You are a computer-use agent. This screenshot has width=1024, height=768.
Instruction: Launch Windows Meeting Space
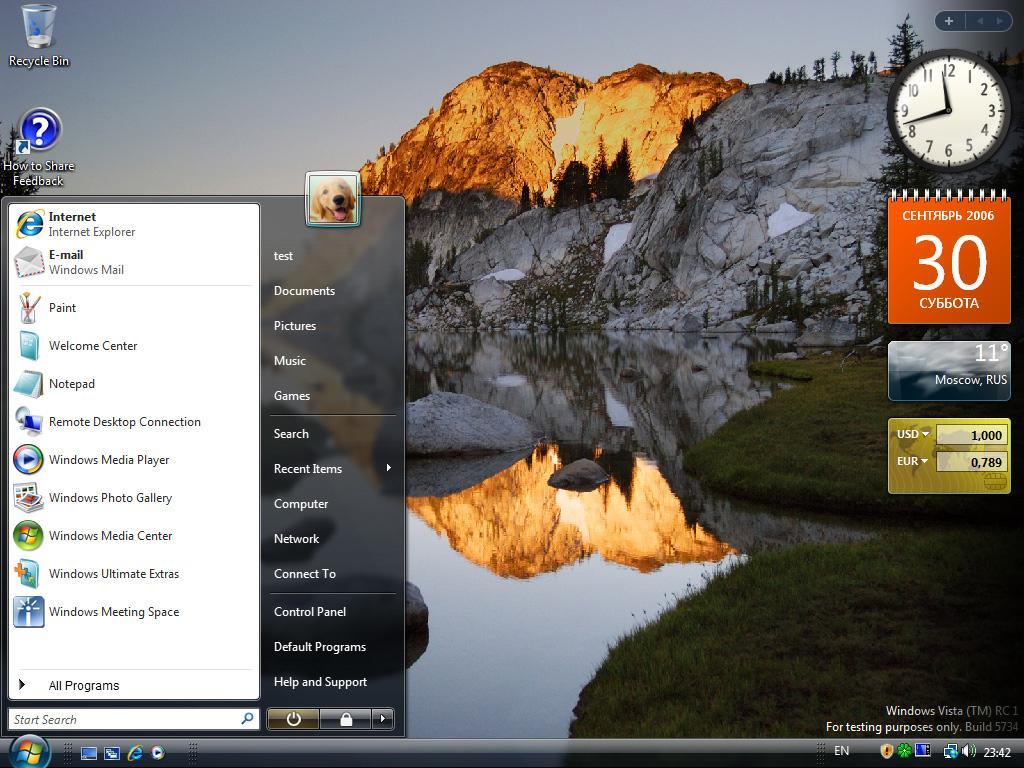(113, 612)
